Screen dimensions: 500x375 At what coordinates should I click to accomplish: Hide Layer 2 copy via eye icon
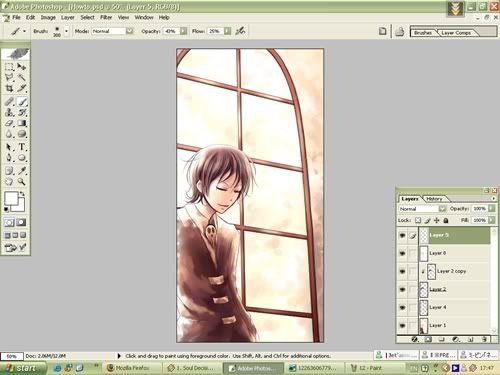click(402, 271)
